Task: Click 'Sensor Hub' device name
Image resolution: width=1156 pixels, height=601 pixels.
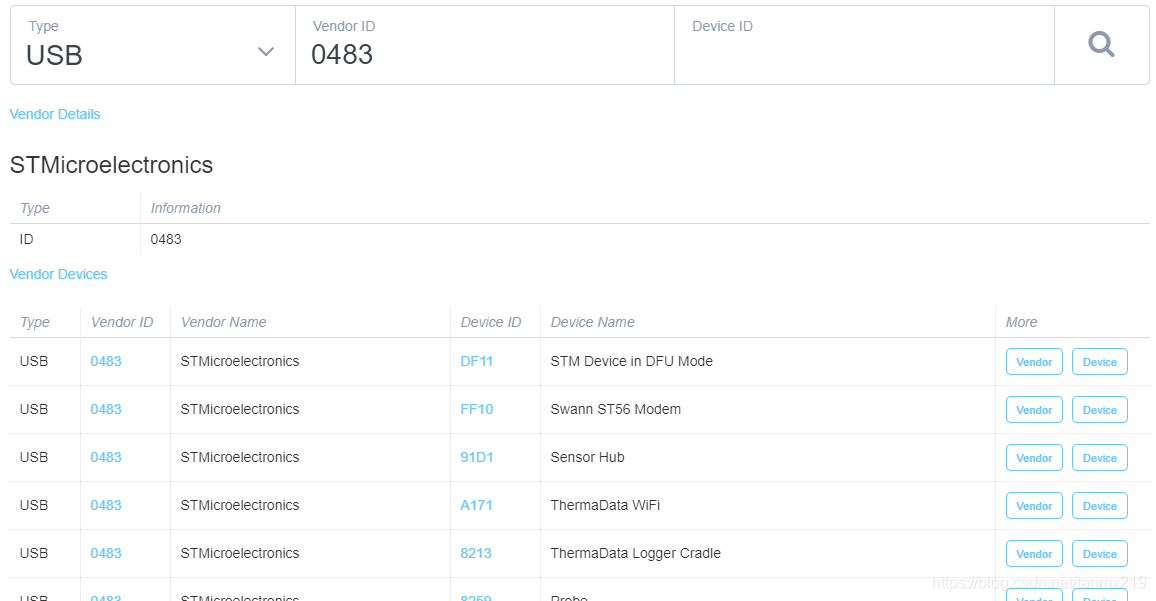Action: pos(587,457)
